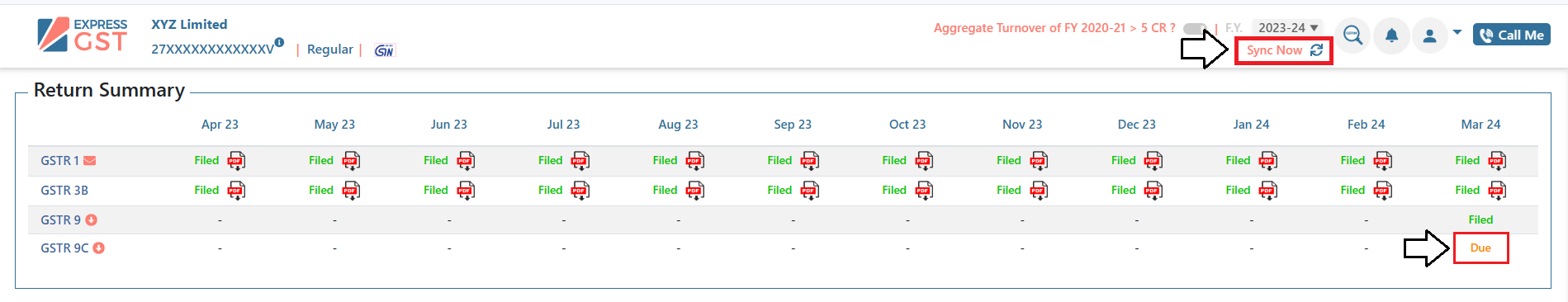This screenshot has width=1568, height=302.
Task: Open the F.Y. 2023-24 dropdown
Action: (1287, 28)
